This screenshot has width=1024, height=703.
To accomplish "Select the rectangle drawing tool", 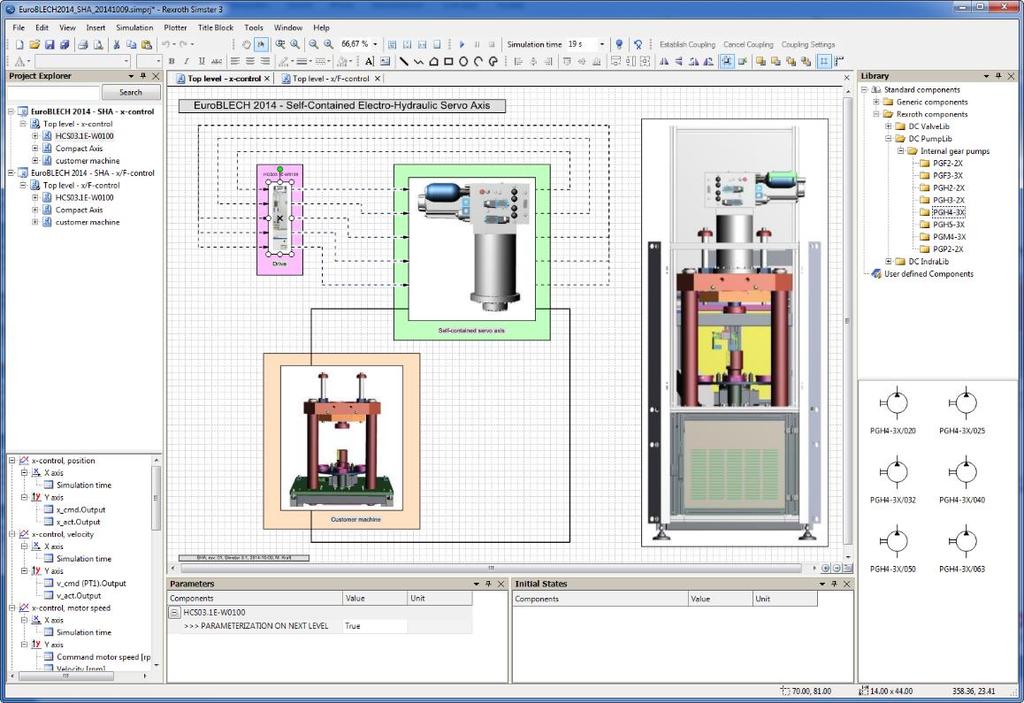I will (449, 61).
